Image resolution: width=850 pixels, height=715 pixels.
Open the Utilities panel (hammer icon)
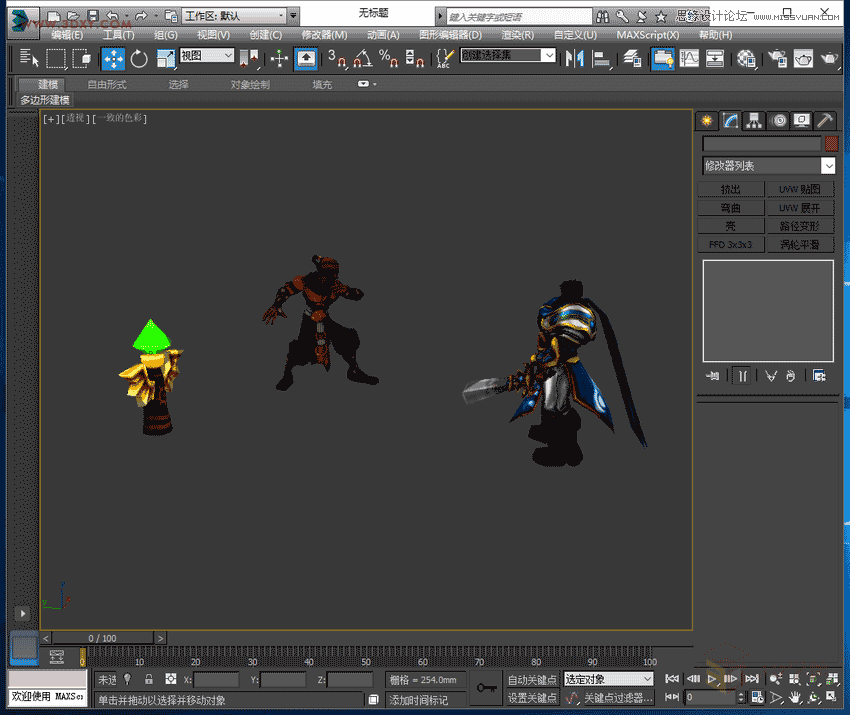click(x=825, y=121)
